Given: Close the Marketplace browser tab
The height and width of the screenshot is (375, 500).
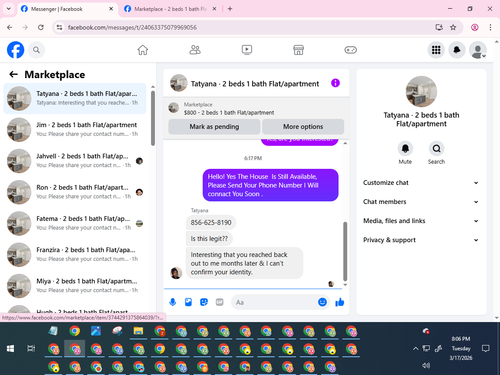Looking at the screenshot, I should click(x=214, y=9).
